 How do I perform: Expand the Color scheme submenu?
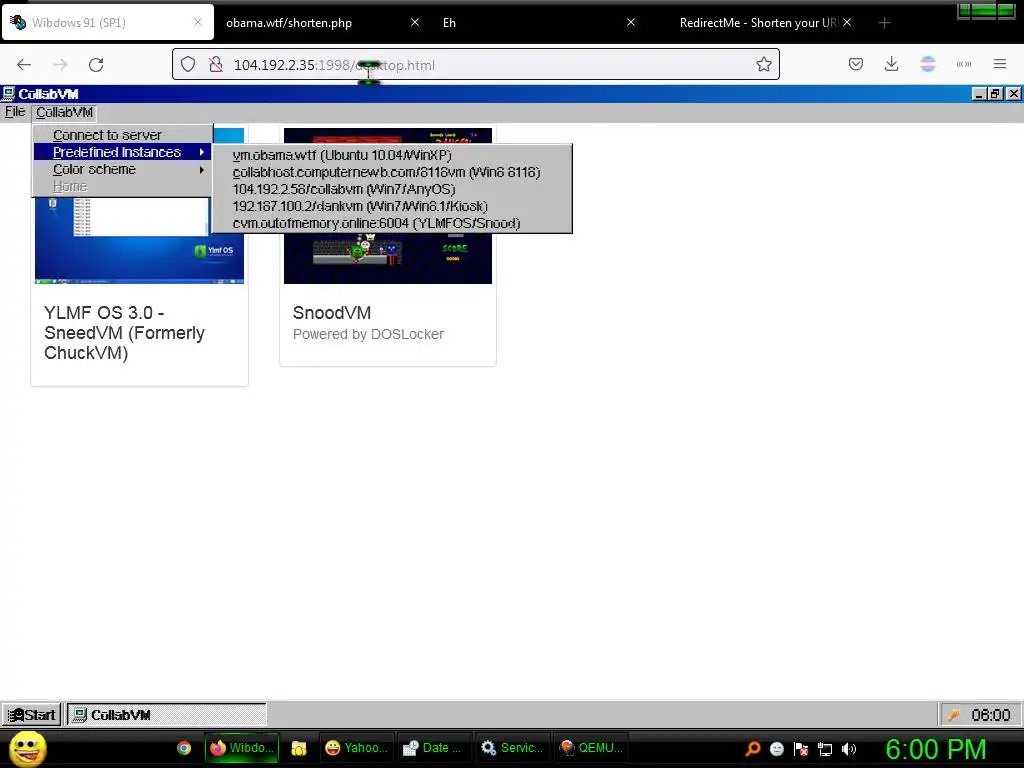tap(122, 169)
